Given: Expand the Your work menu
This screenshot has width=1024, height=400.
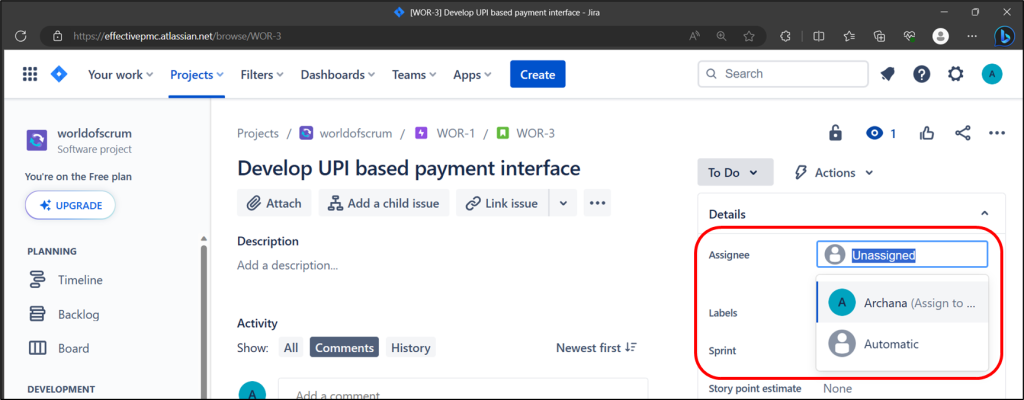Looking at the screenshot, I should 121,75.
